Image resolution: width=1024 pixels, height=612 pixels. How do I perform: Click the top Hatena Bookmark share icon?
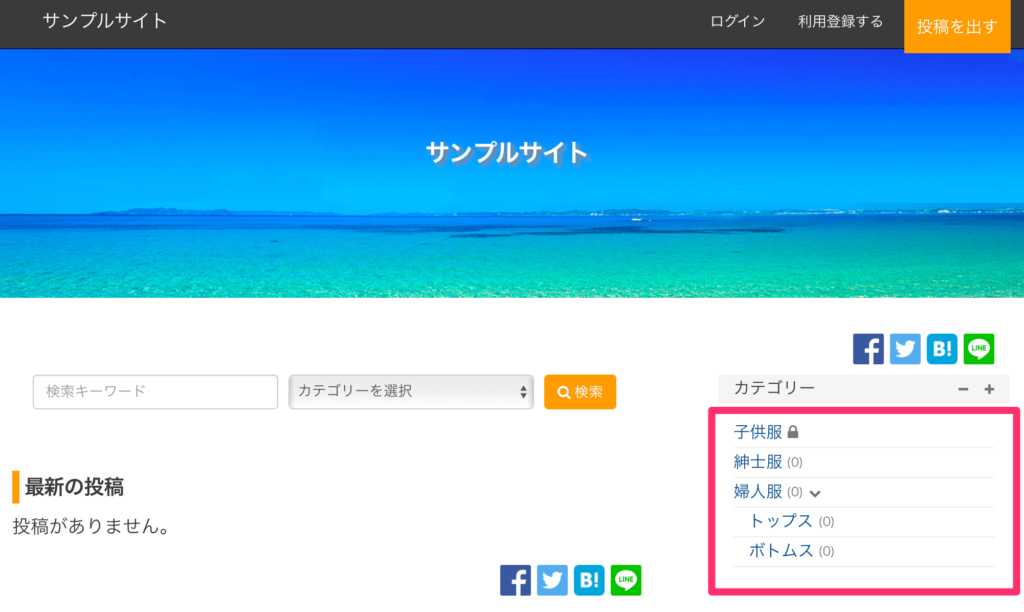(x=942, y=349)
